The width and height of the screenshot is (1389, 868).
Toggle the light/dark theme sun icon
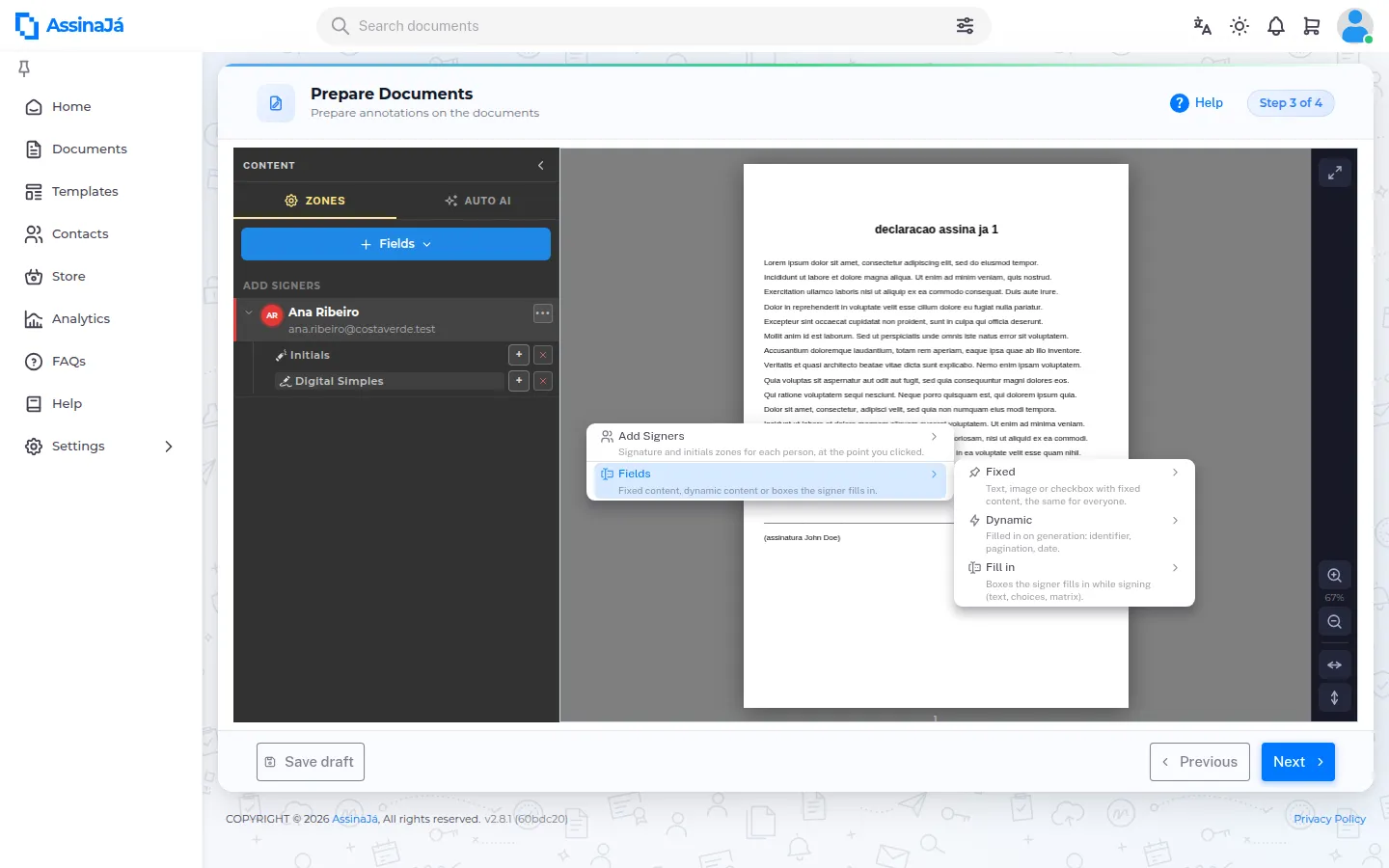click(1239, 26)
